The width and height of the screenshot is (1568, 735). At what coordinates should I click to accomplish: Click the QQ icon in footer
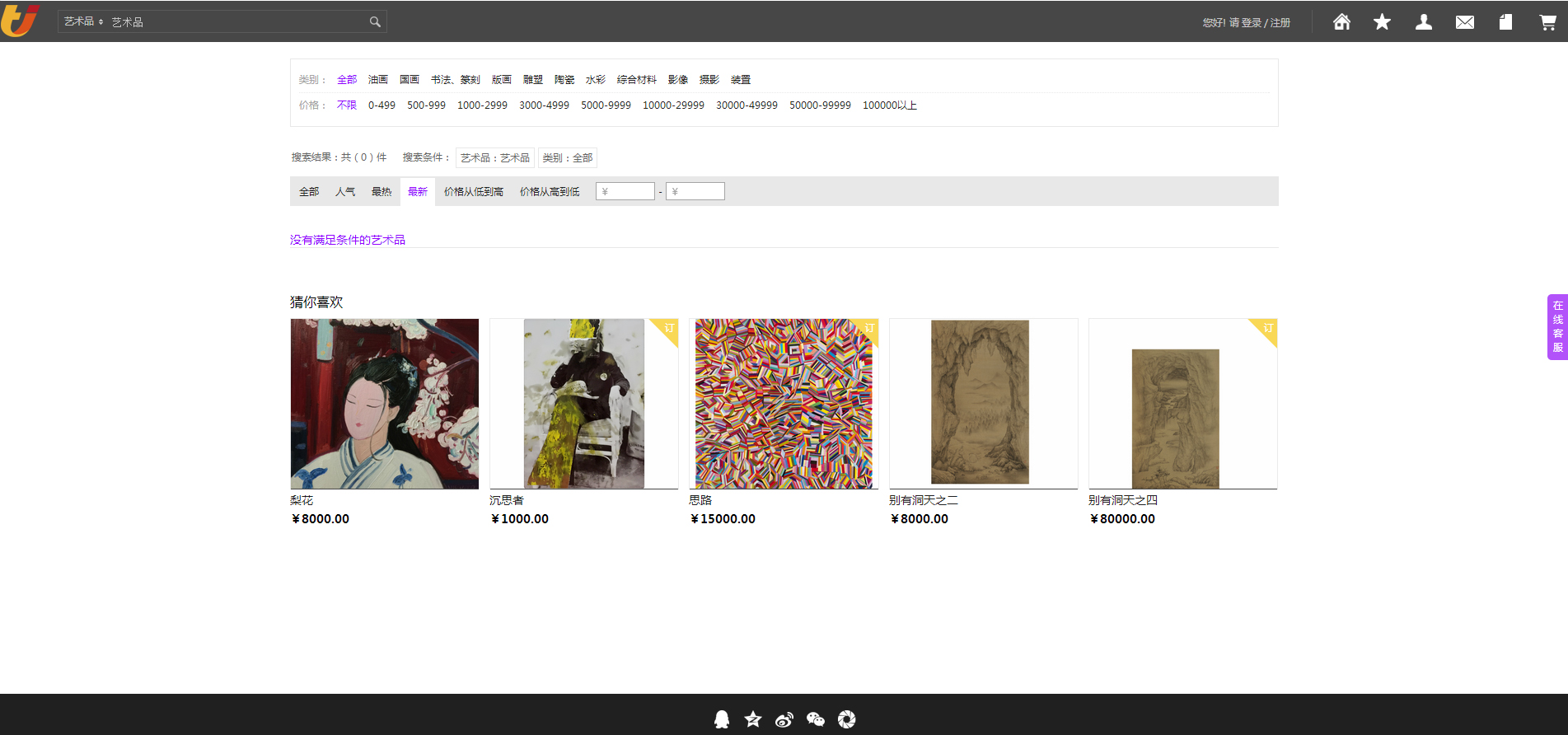point(722,719)
